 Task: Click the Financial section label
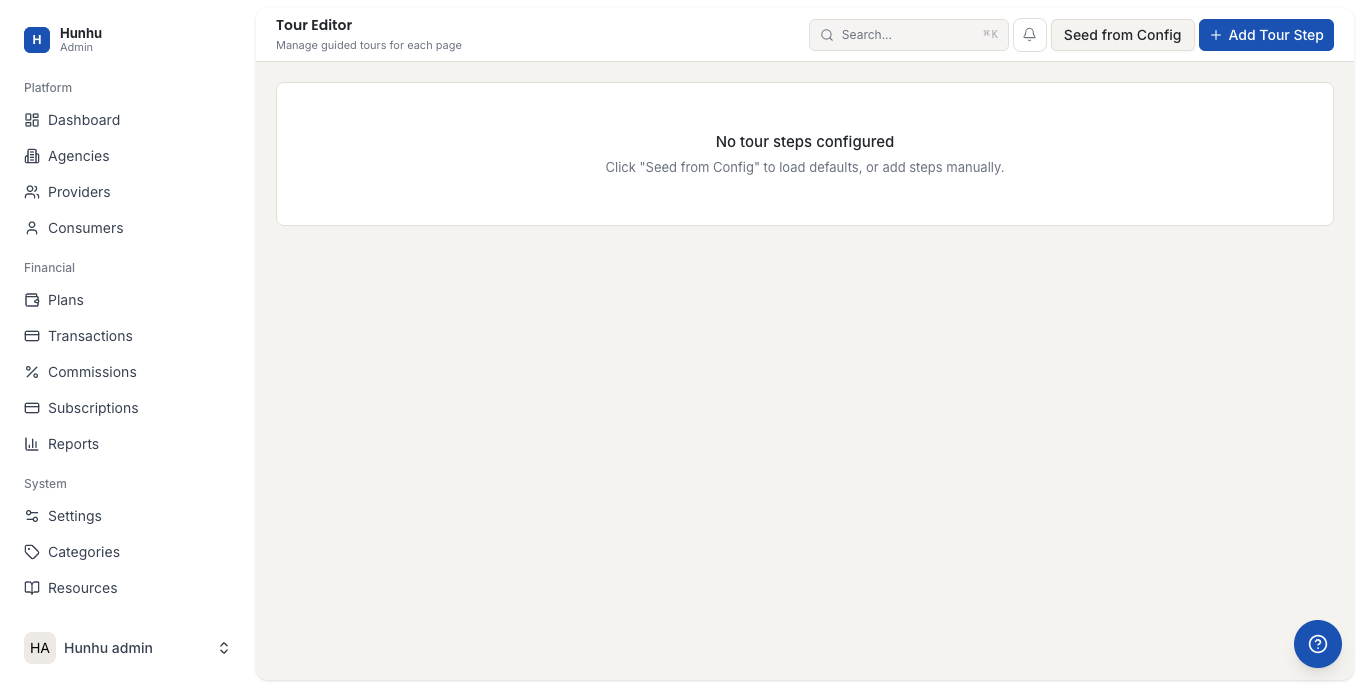[49, 268]
